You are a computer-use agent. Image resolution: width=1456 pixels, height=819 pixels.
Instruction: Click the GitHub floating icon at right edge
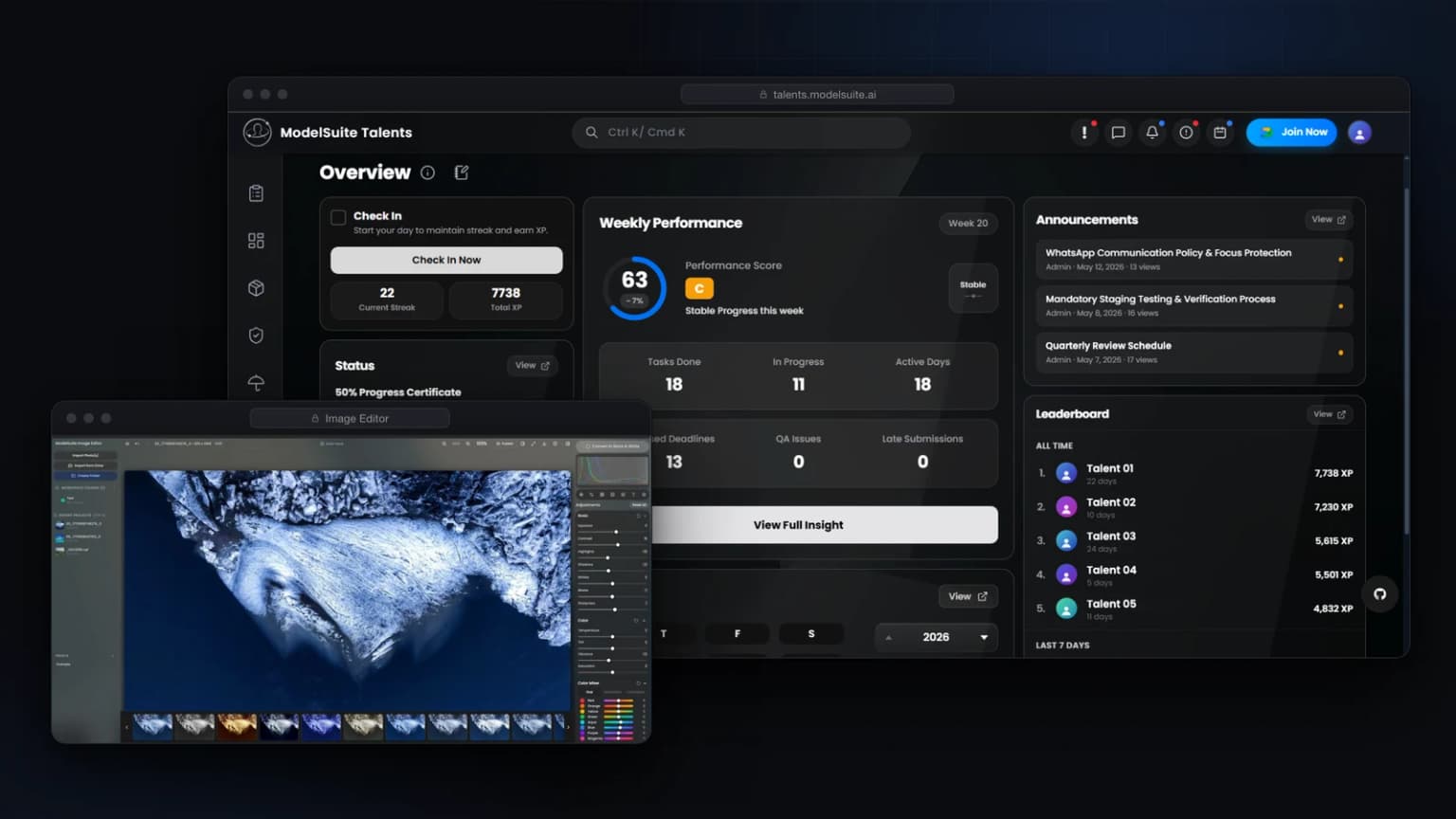(x=1380, y=594)
